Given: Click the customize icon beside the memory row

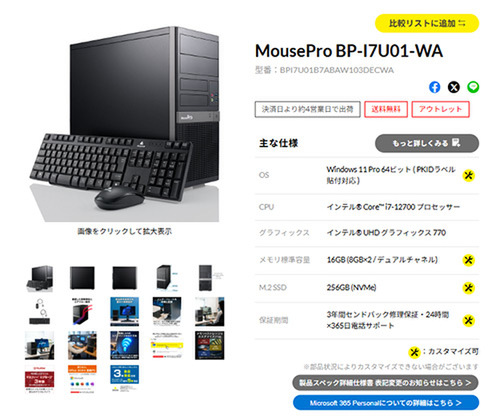Looking at the screenshot, I should pos(468,260).
